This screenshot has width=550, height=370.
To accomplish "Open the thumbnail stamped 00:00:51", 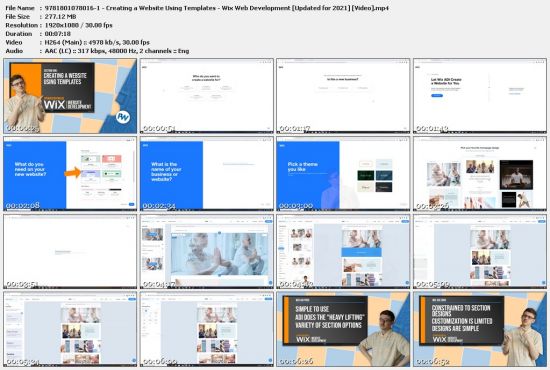I will point(207,96).
